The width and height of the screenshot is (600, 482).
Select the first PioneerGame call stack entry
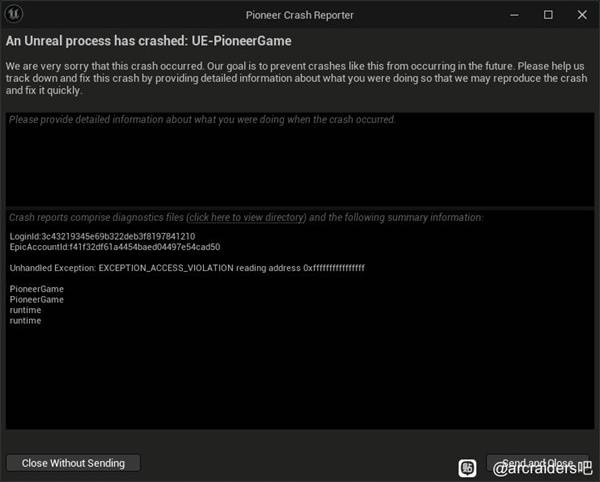37,289
